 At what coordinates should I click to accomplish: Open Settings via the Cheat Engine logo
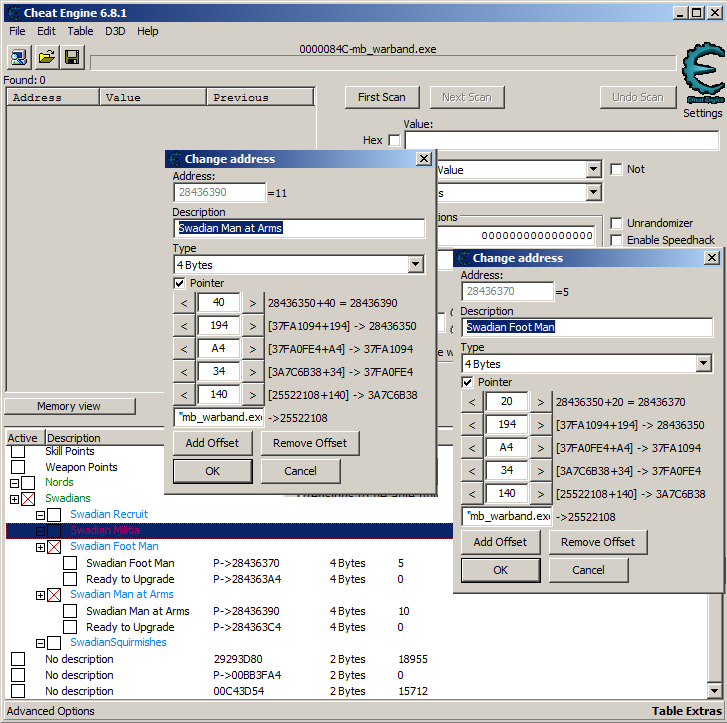pos(703,73)
